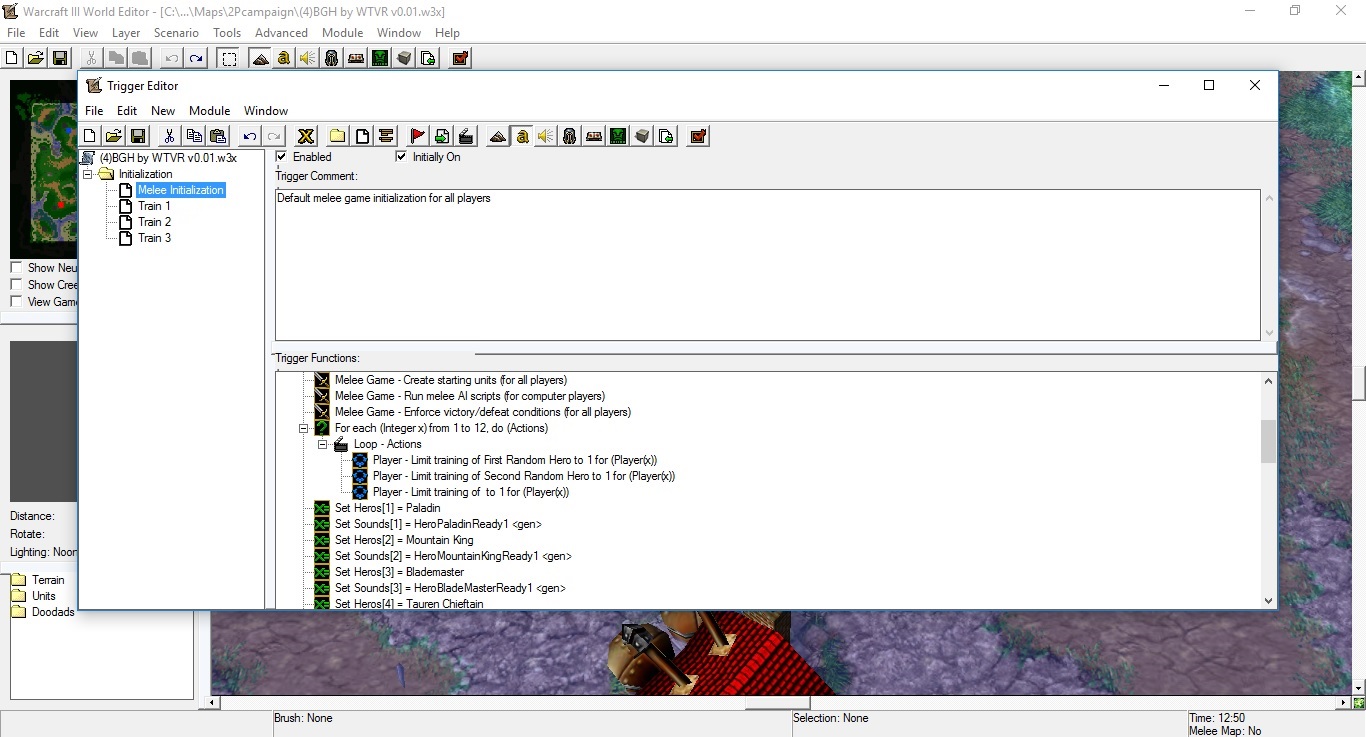Toggle the View Gam... checkbox in World Editor
1366x737 pixels.
coord(16,301)
